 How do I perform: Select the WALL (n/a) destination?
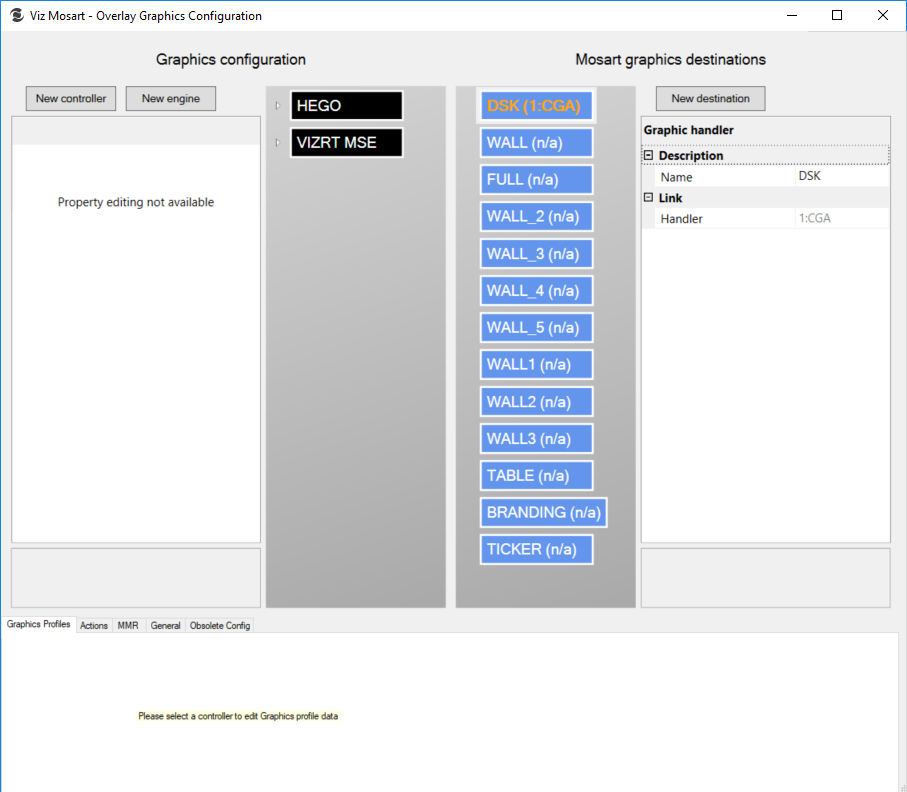click(x=536, y=142)
